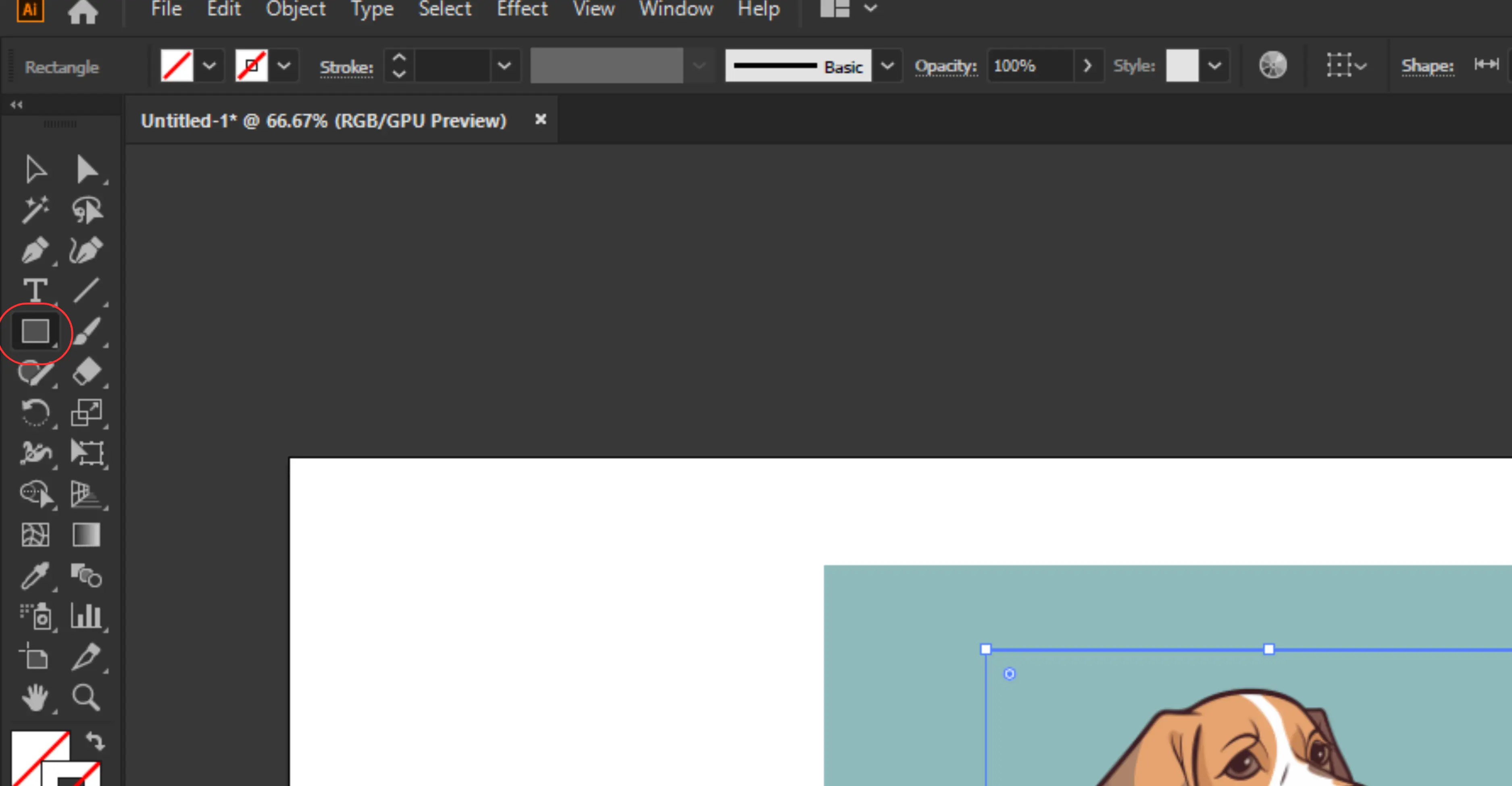This screenshot has height=786, width=1512.
Task: Select the Mesh tool
Action: point(36,534)
